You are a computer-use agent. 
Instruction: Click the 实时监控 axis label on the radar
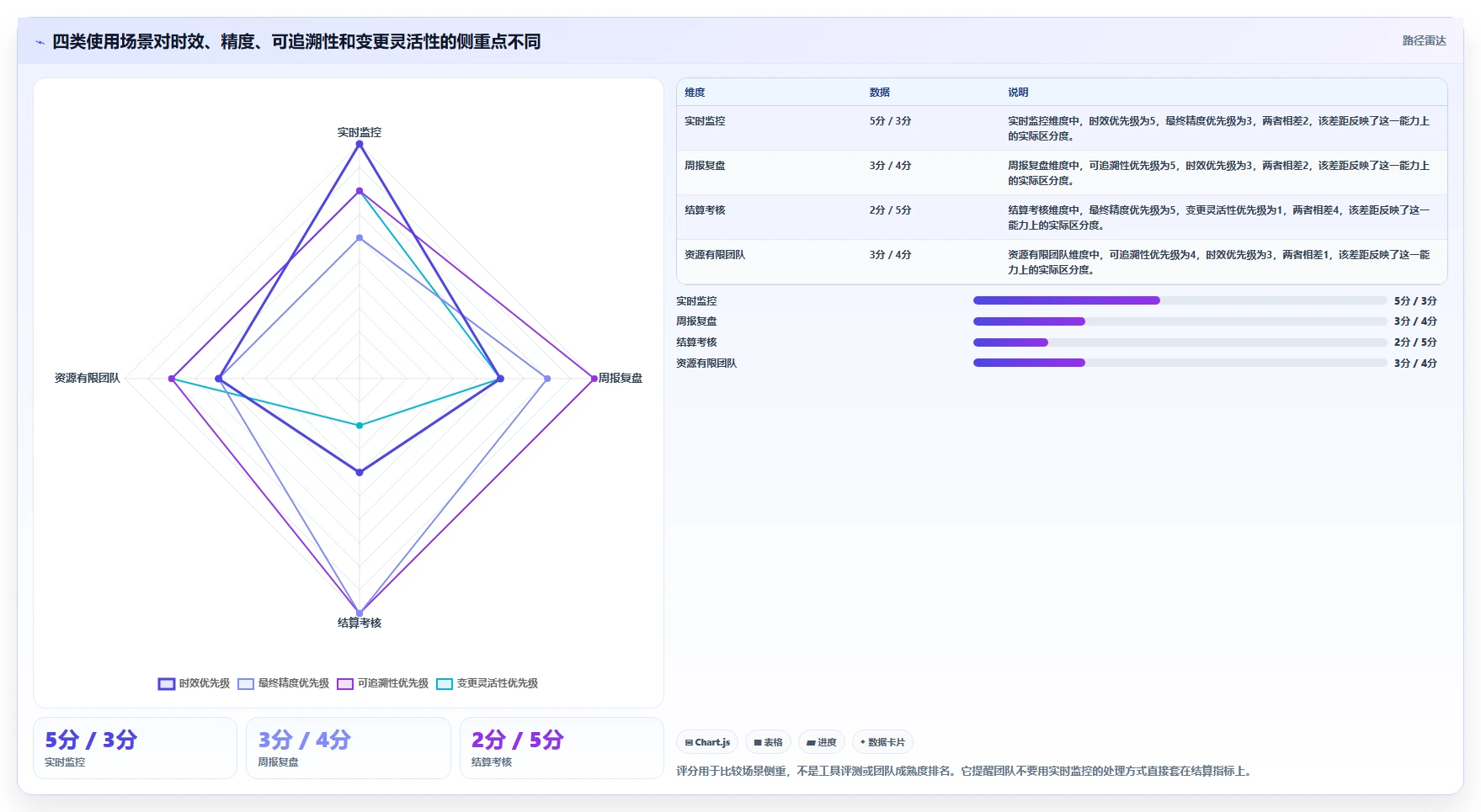tap(360, 132)
